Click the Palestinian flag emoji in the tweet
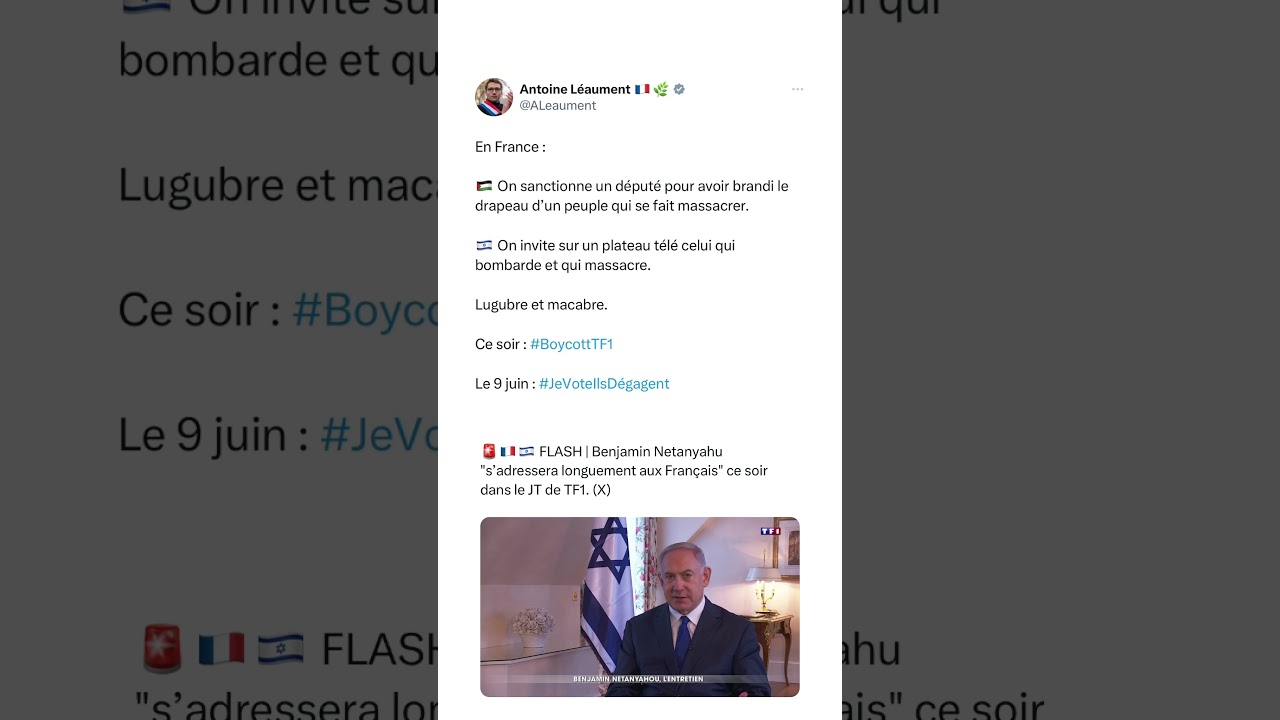The image size is (1280, 720). [x=484, y=186]
